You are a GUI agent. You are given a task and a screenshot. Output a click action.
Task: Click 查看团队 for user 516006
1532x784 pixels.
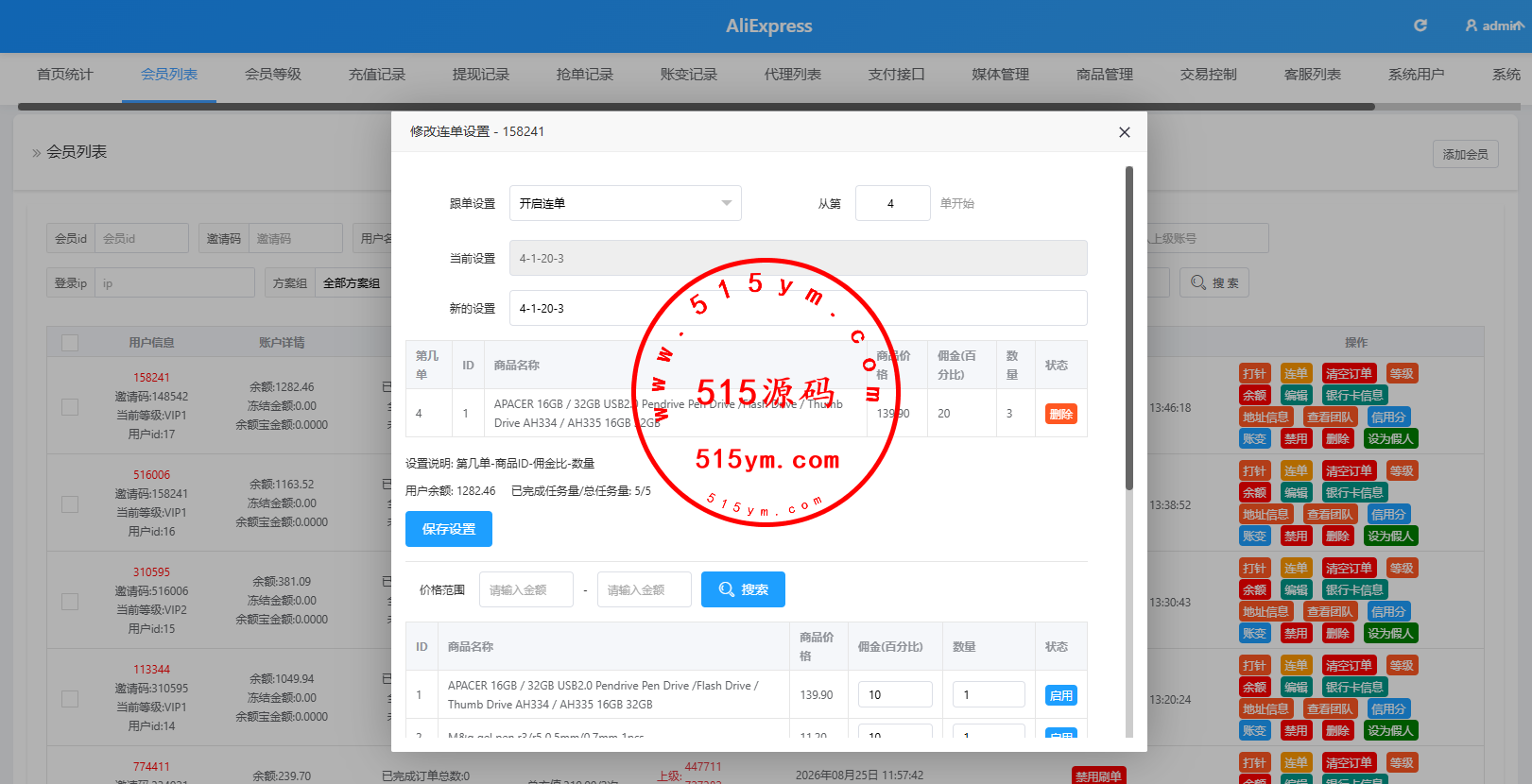[1330, 514]
